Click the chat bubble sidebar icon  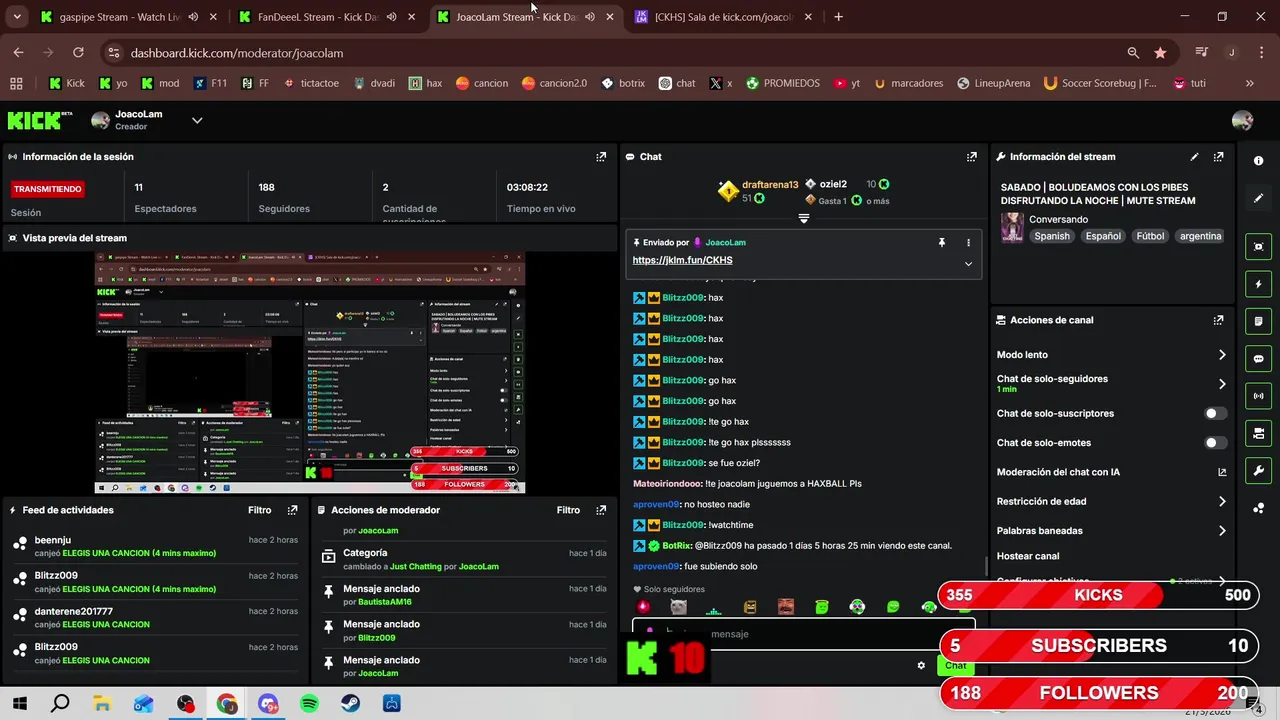(x=1258, y=359)
